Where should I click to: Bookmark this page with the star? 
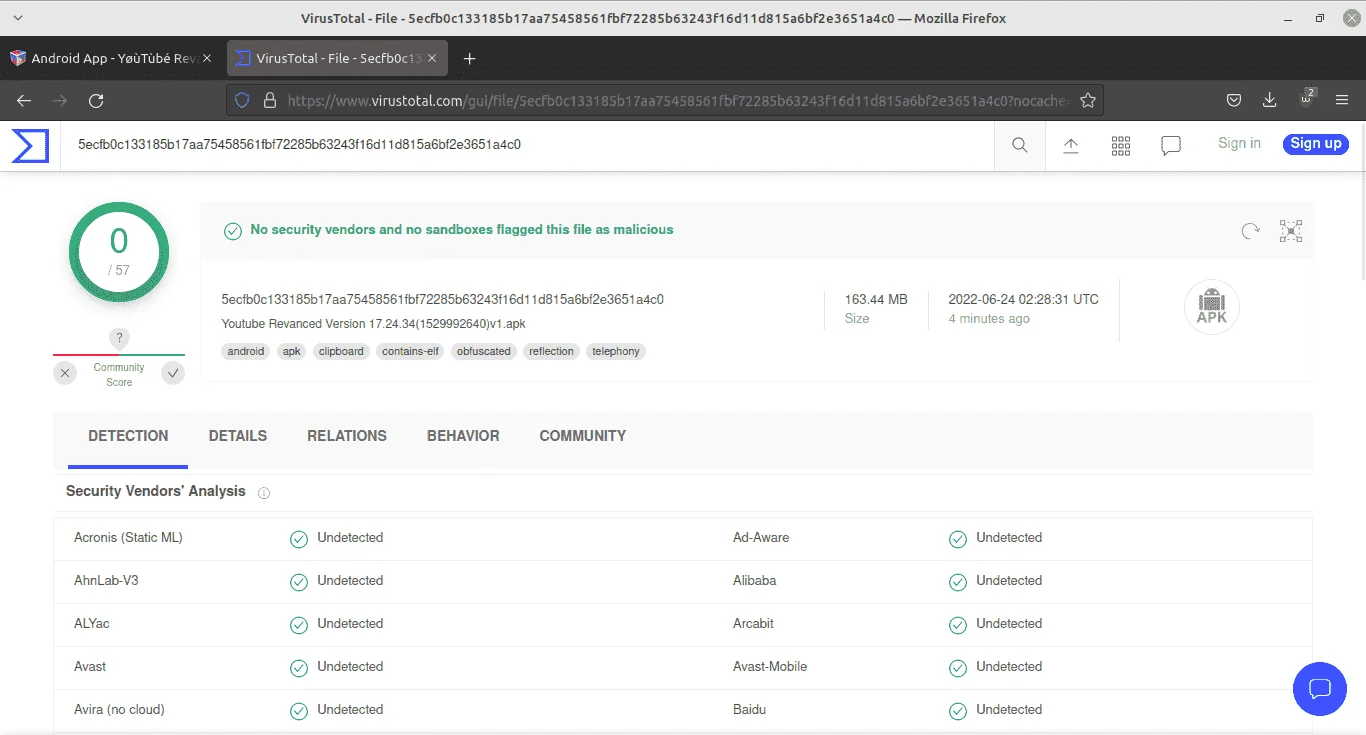tap(1088, 100)
